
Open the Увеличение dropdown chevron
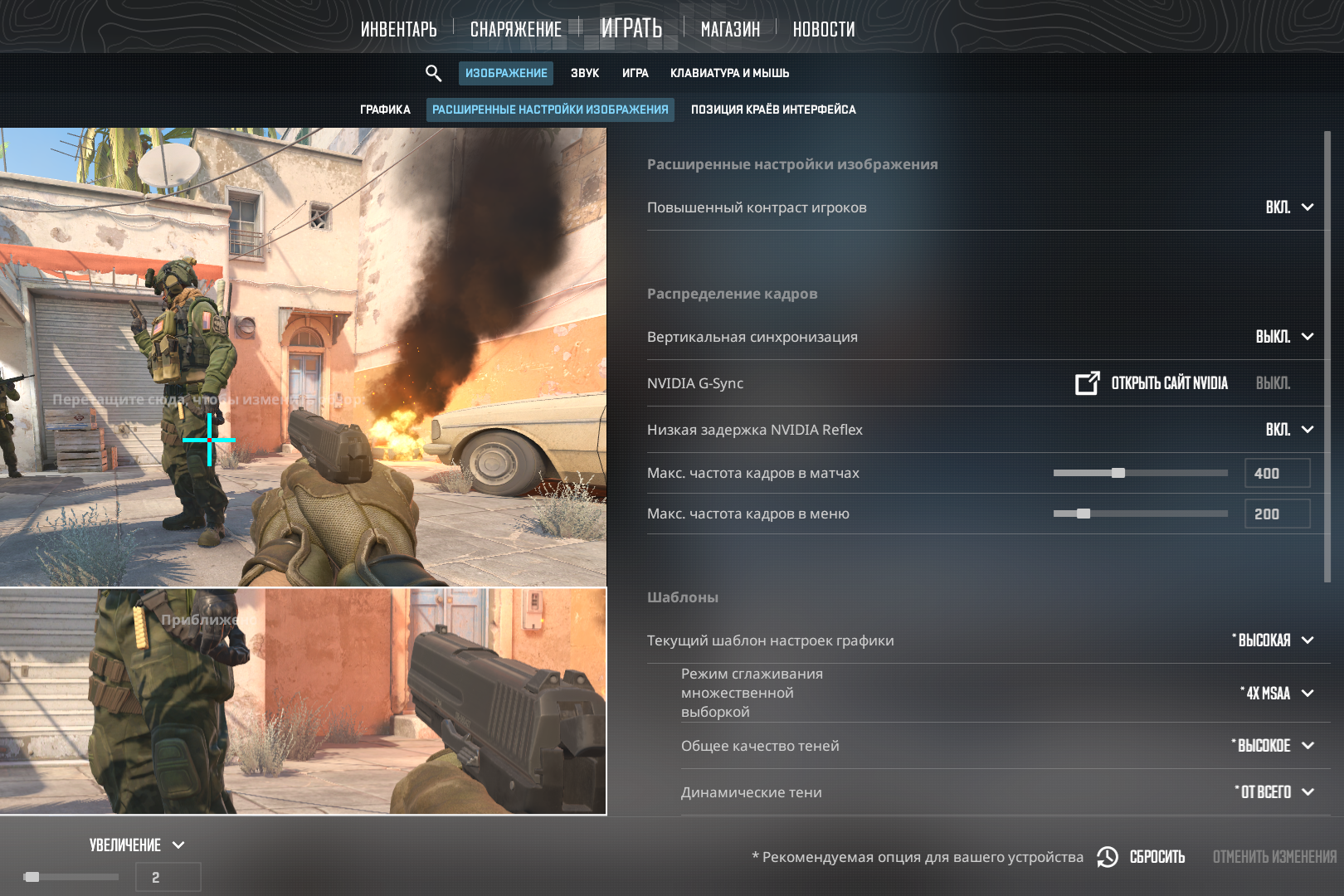pos(178,845)
